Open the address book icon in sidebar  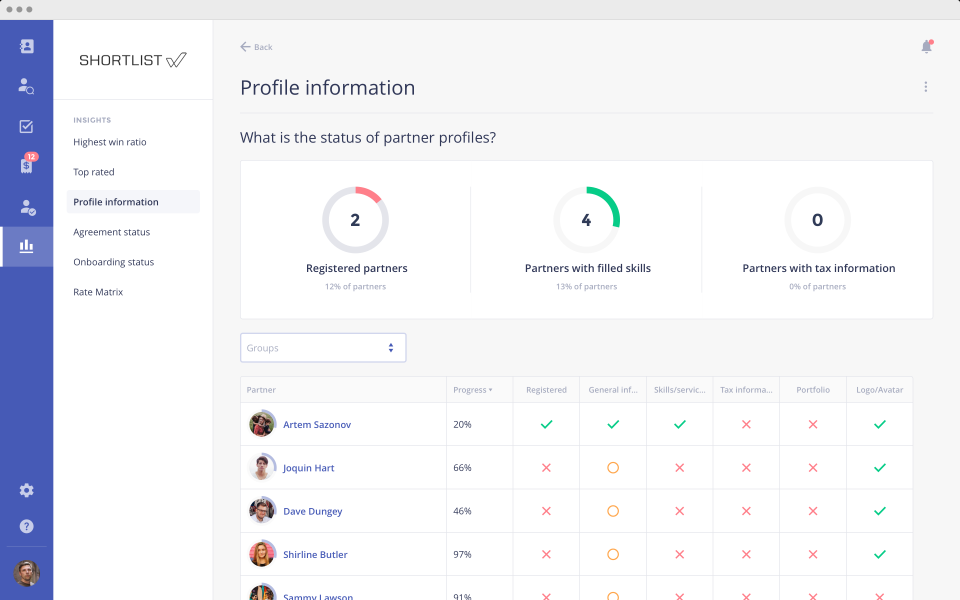tap(26, 46)
